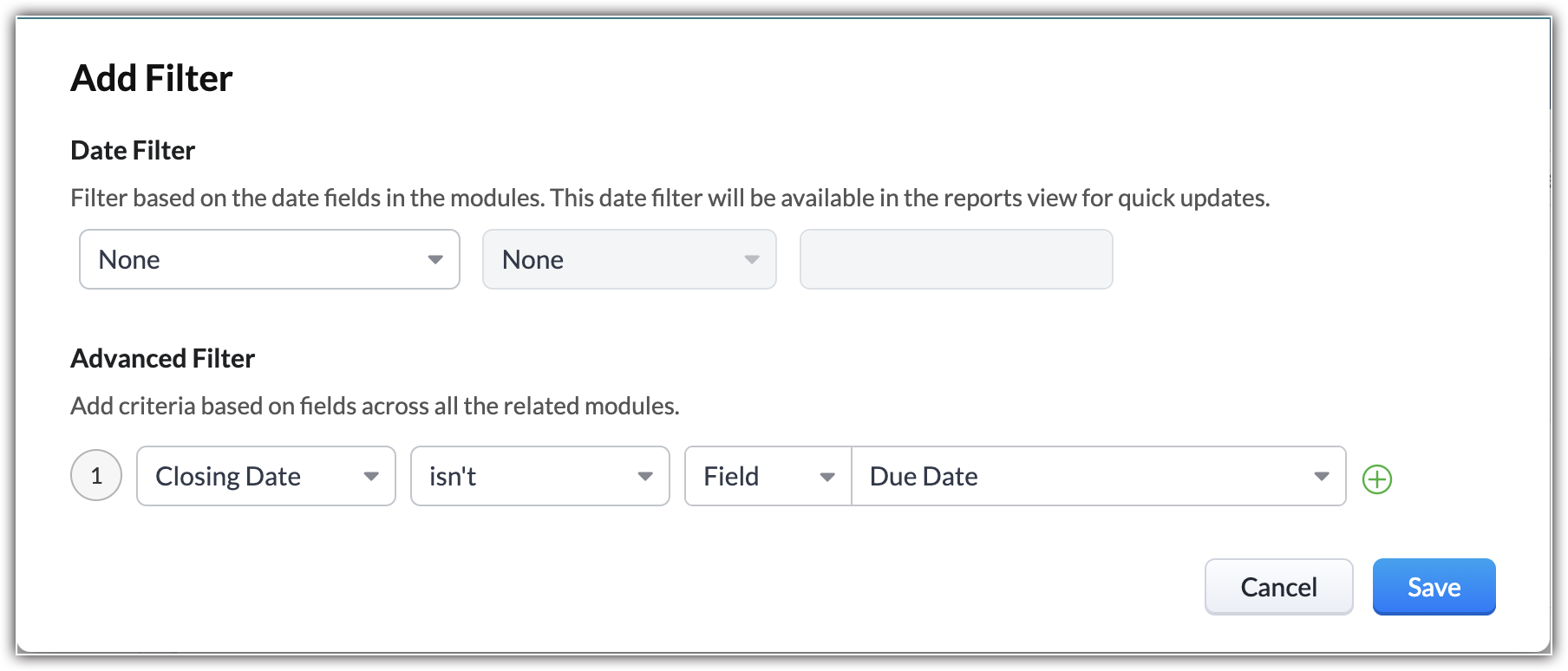Open the Field value type dropdown
The image size is (1568, 671).
coord(768,476)
